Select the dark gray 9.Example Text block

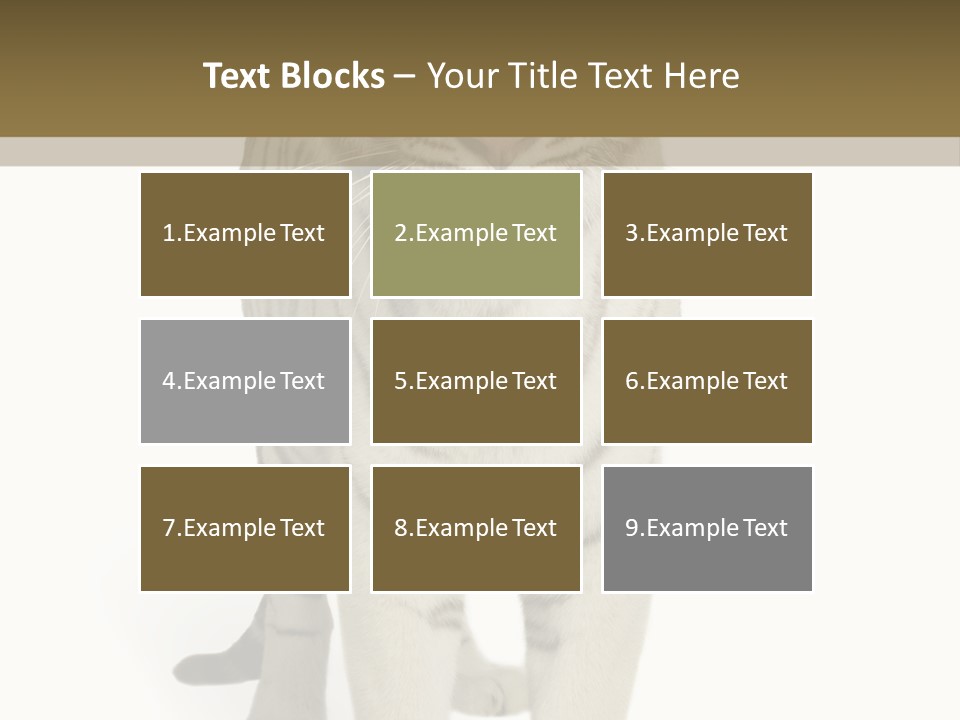(708, 529)
